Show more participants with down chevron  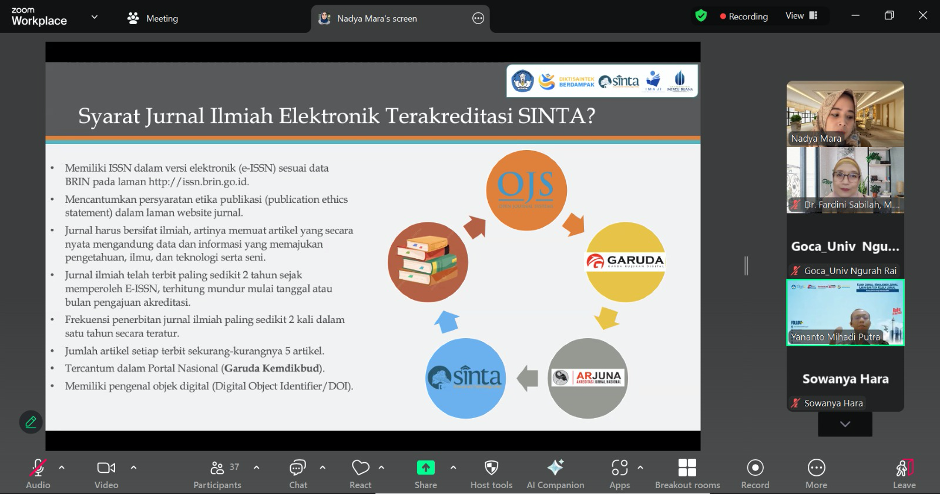[845, 424]
